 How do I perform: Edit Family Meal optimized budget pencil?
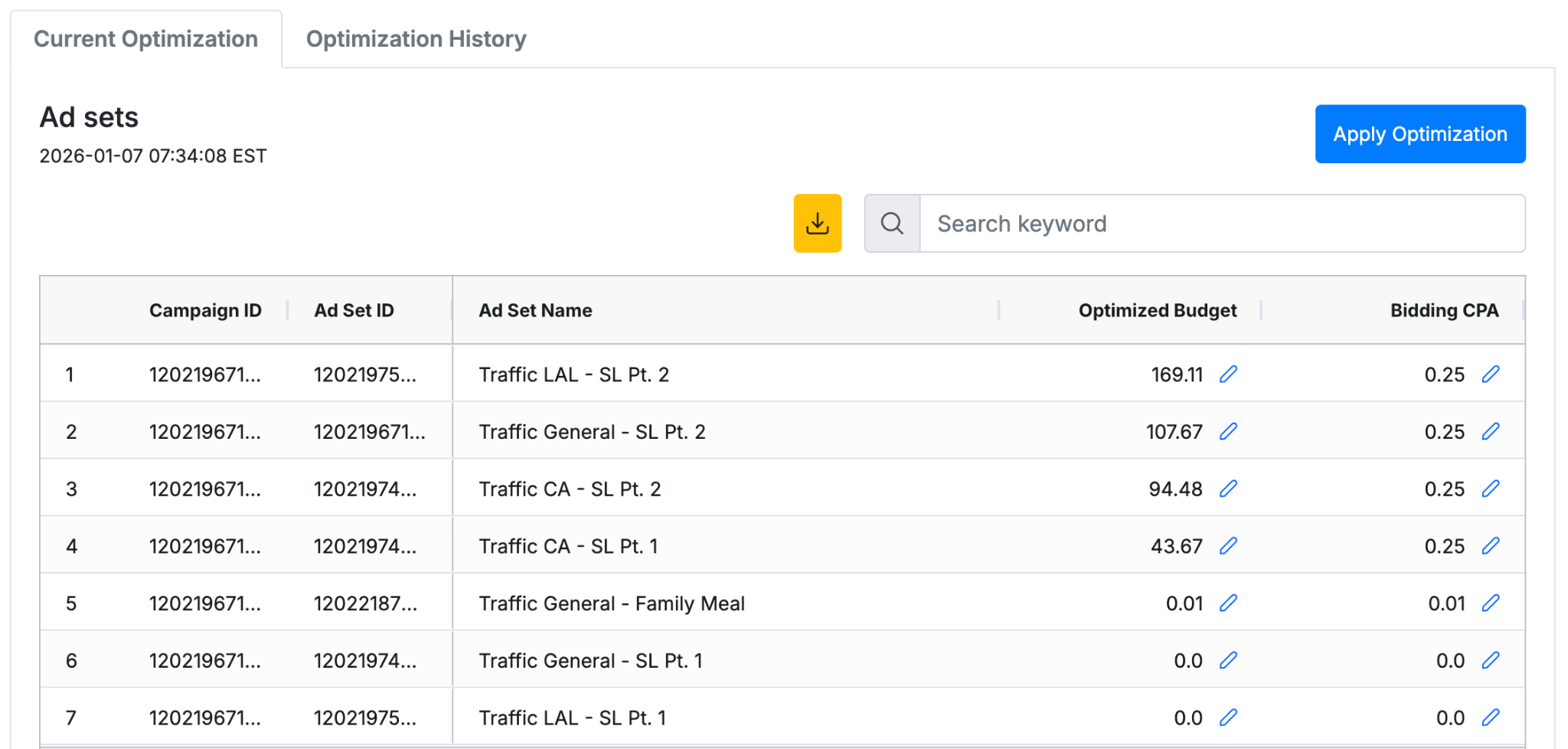tap(1228, 603)
